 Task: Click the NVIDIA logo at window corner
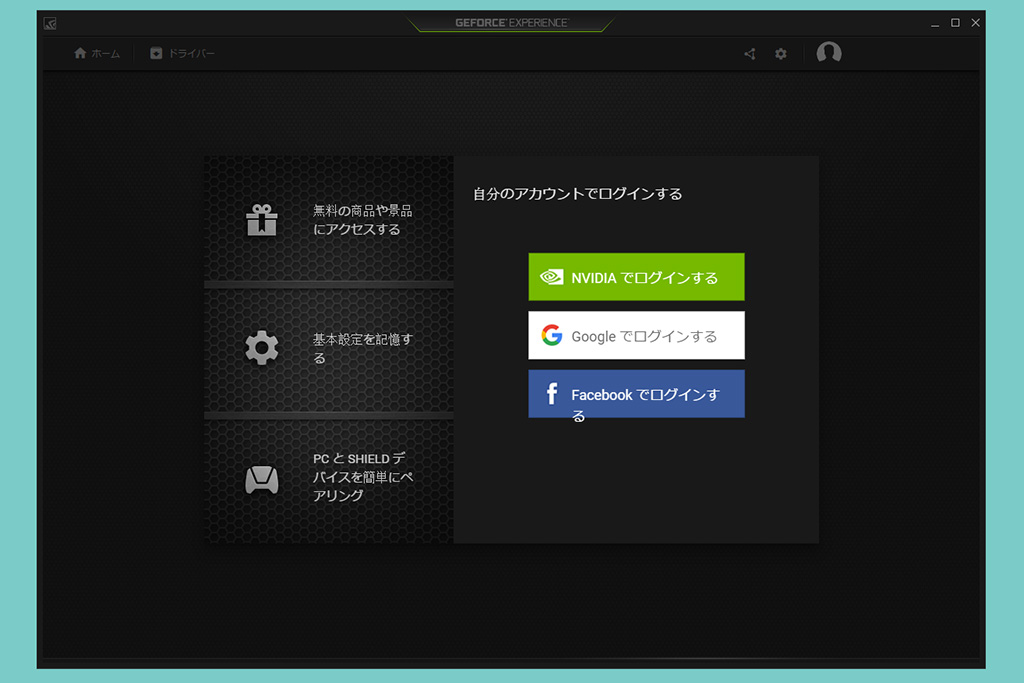pyautogui.click(x=50, y=24)
